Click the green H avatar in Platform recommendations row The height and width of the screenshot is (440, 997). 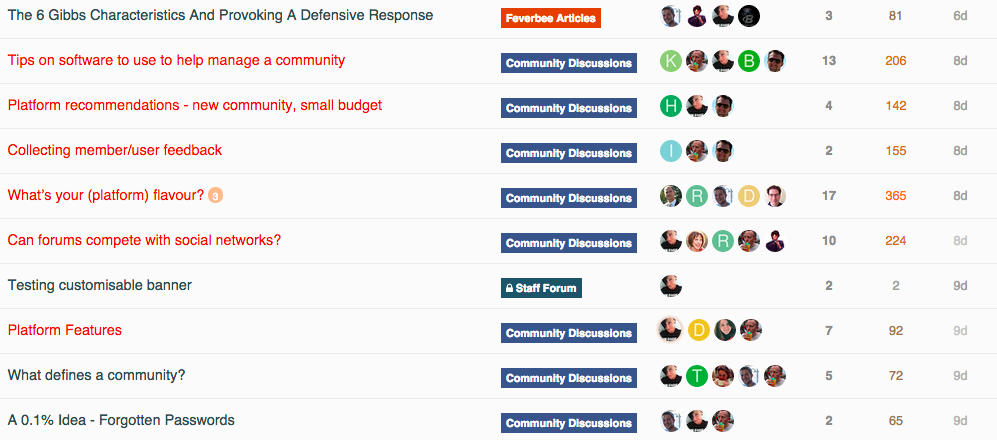[x=671, y=106]
